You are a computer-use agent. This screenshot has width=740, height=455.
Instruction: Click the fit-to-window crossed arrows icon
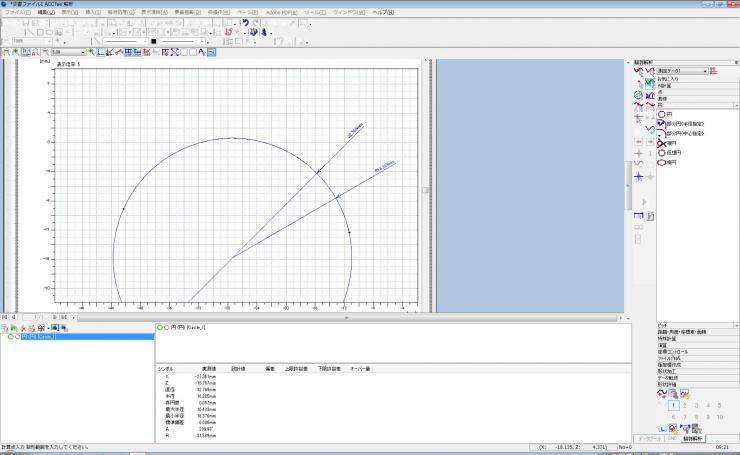pos(175,52)
